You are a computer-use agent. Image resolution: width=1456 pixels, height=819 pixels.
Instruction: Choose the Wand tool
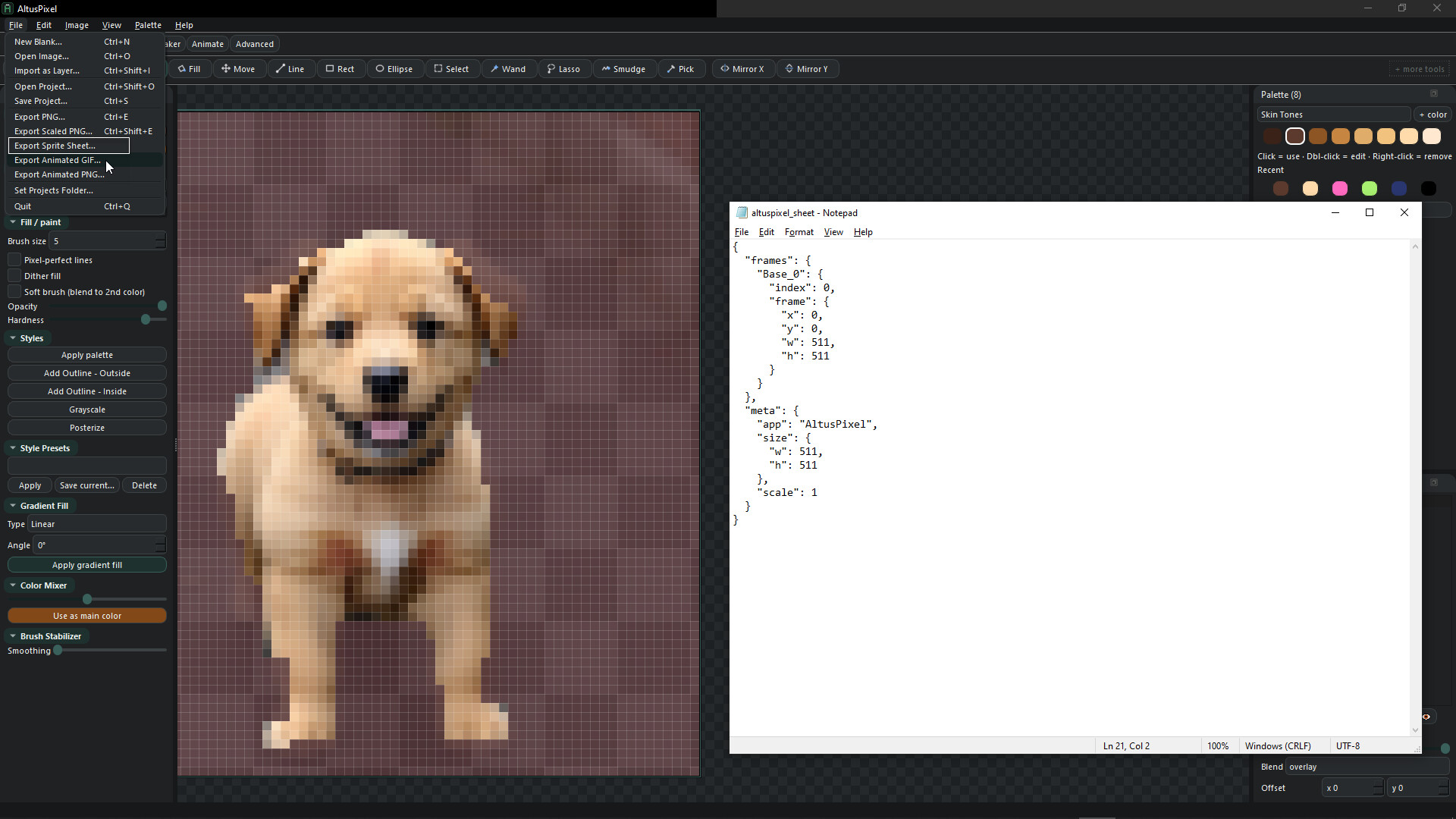pos(508,69)
